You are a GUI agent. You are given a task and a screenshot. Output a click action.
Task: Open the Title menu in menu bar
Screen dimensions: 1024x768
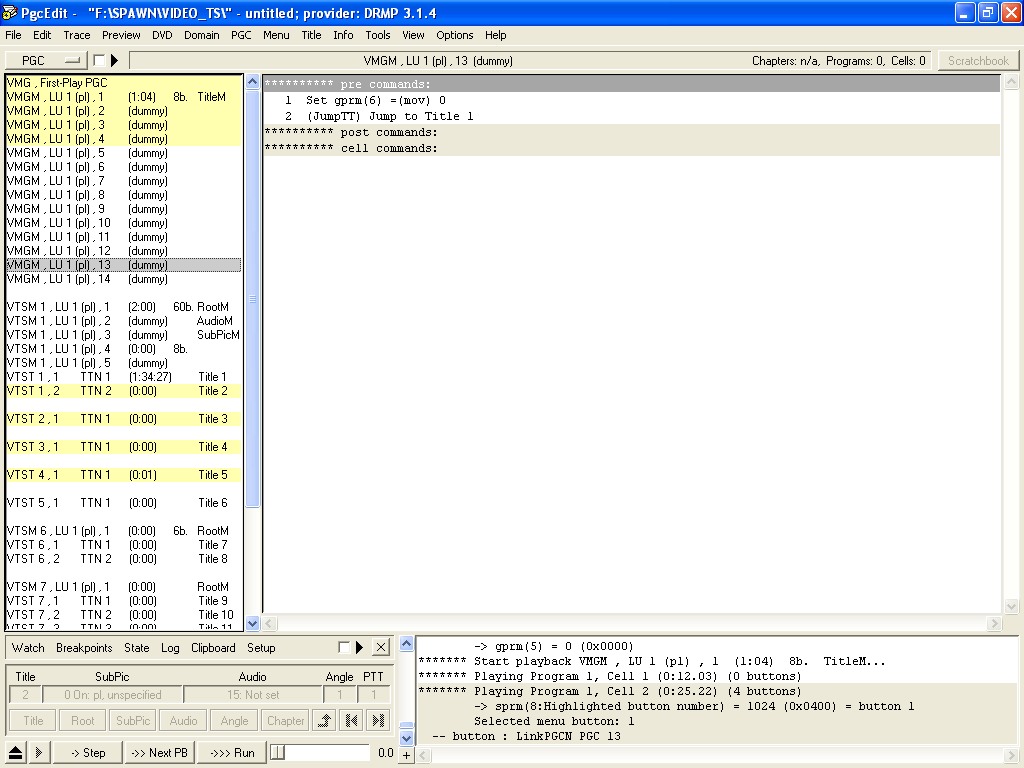point(311,35)
